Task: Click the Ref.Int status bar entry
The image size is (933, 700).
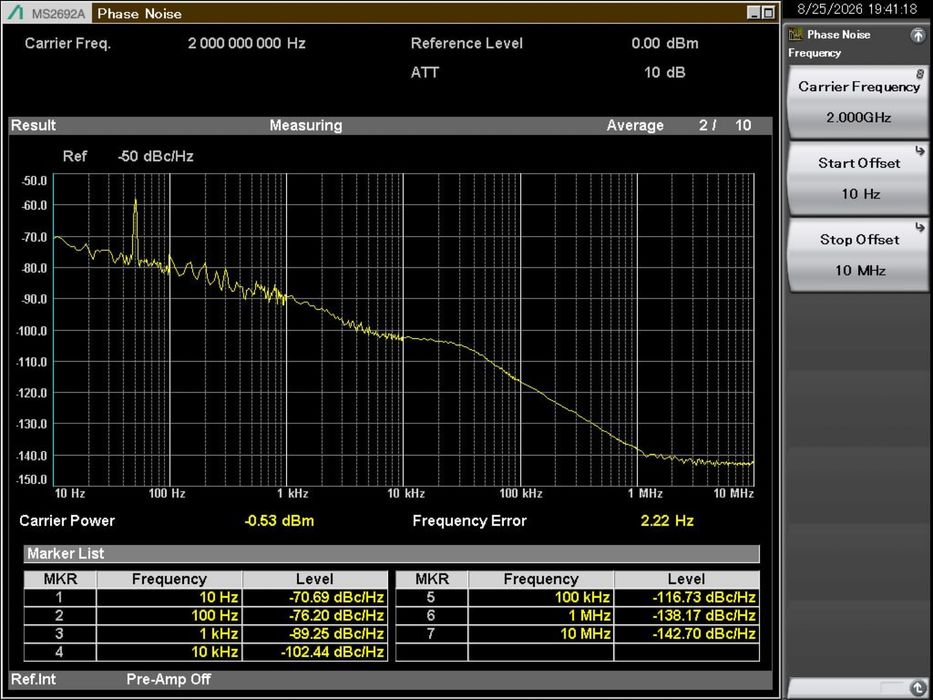Action: 33,679
